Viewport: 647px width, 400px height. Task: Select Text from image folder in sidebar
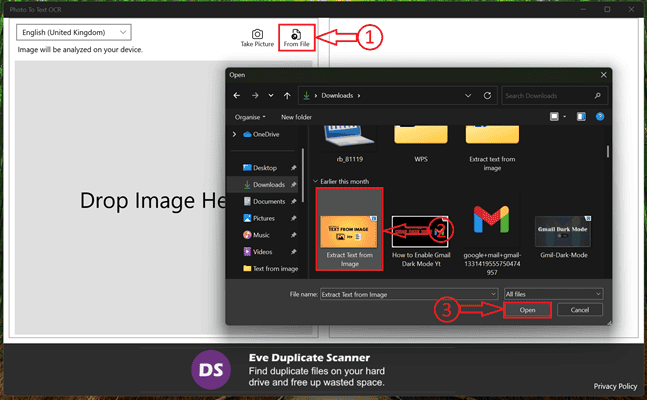pos(271,269)
